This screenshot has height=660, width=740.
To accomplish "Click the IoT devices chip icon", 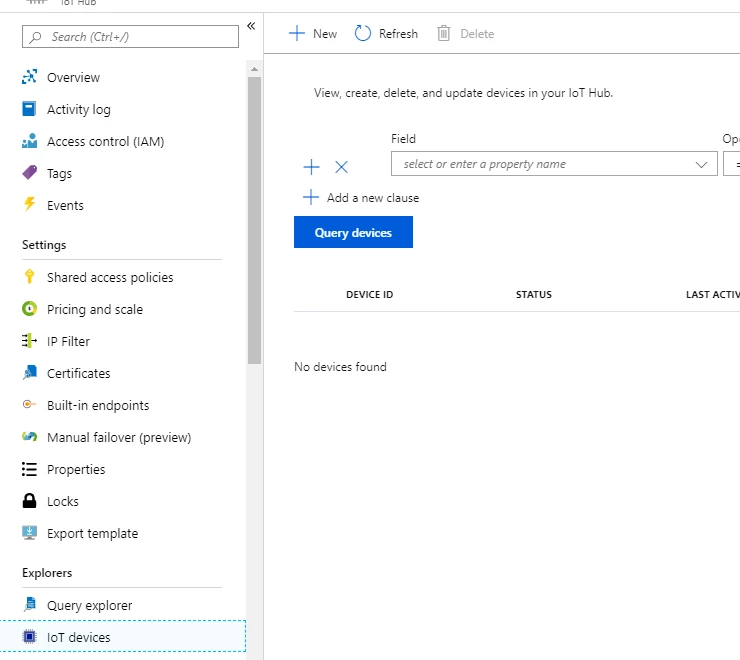I will tap(29, 636).
